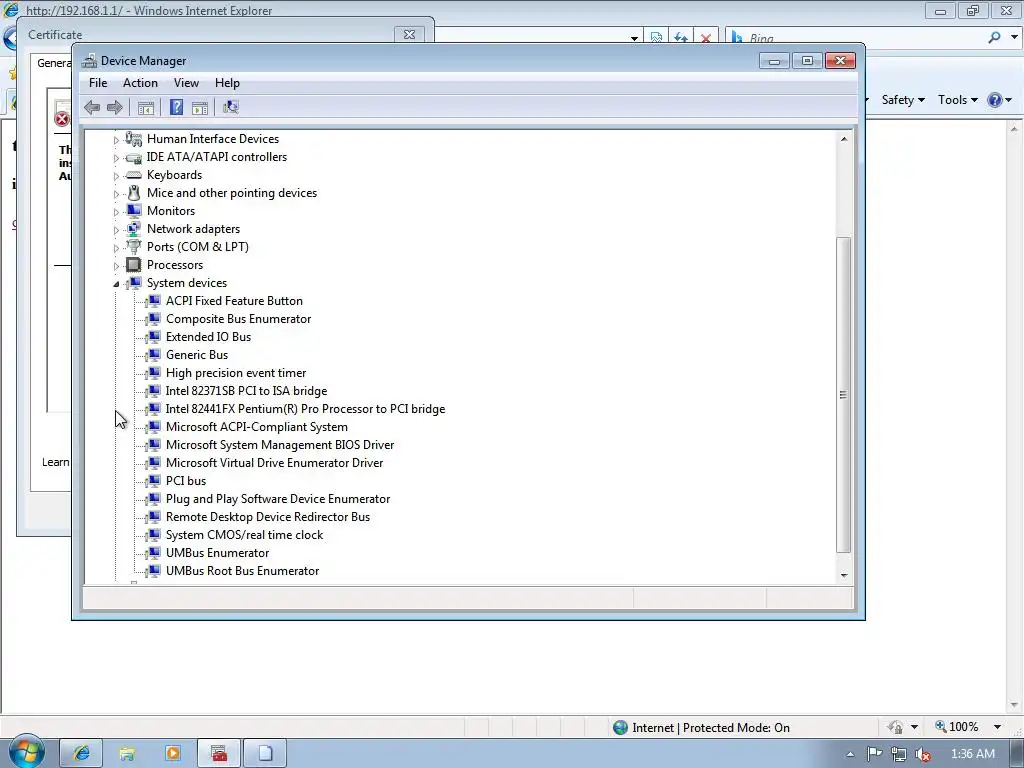Open the Windows Start menu orb
Image resolution: width=1024 pixels, height=768 pixels.
click(26, 751)
